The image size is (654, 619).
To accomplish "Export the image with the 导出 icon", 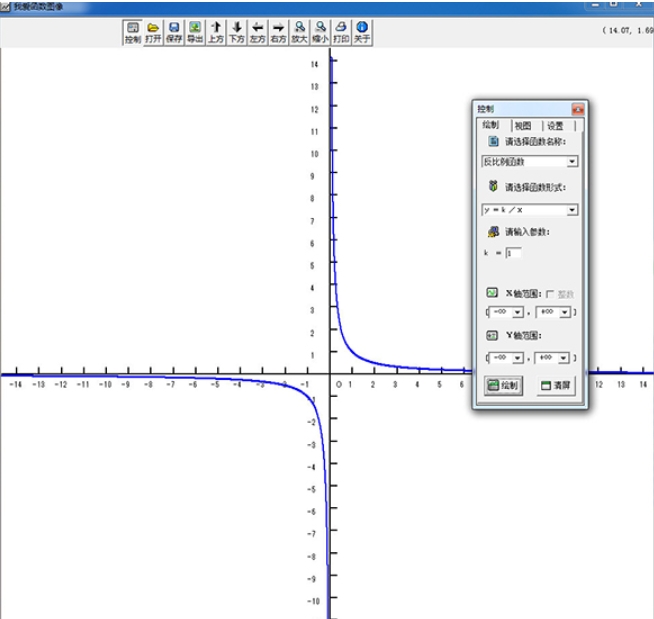I will pos(195,33).
